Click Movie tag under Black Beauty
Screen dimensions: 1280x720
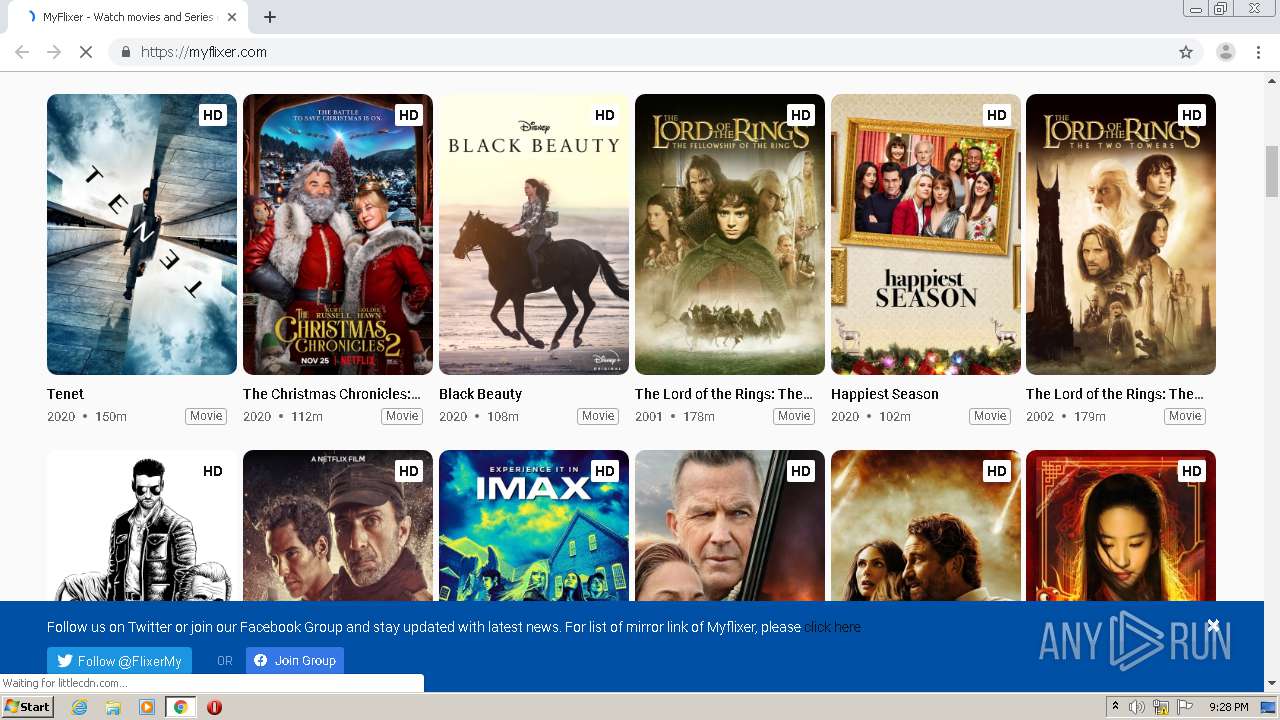(x=598, y=416)
